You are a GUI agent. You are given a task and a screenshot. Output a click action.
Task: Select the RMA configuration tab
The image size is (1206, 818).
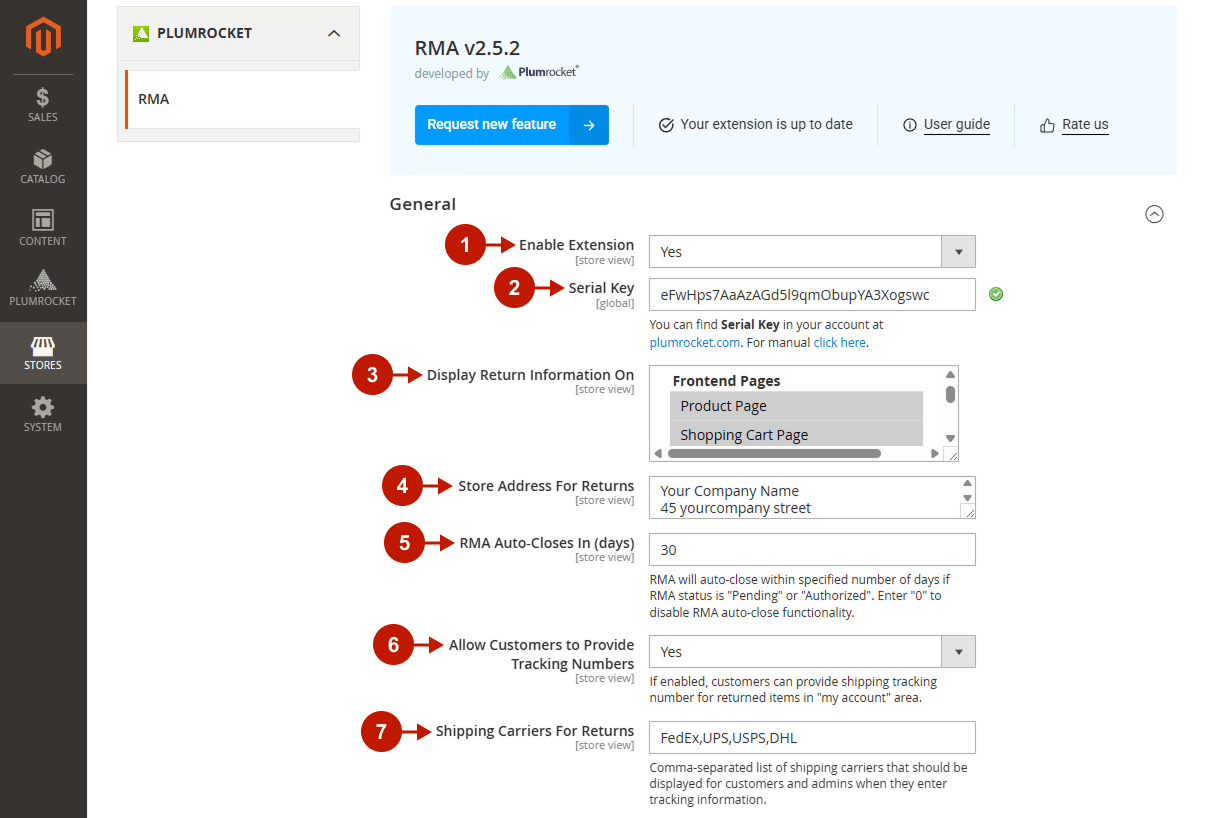tap(241, 99)
